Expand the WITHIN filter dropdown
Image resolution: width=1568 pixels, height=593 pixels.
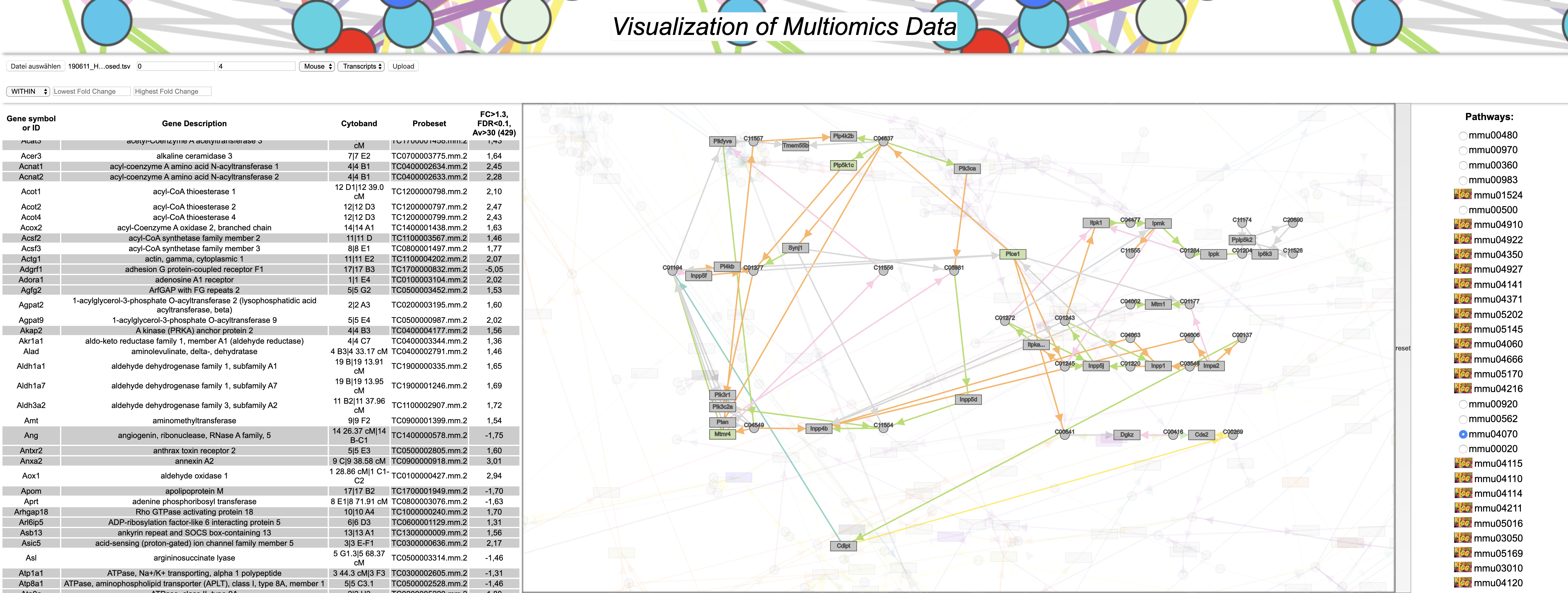click(x=28, y=91)
